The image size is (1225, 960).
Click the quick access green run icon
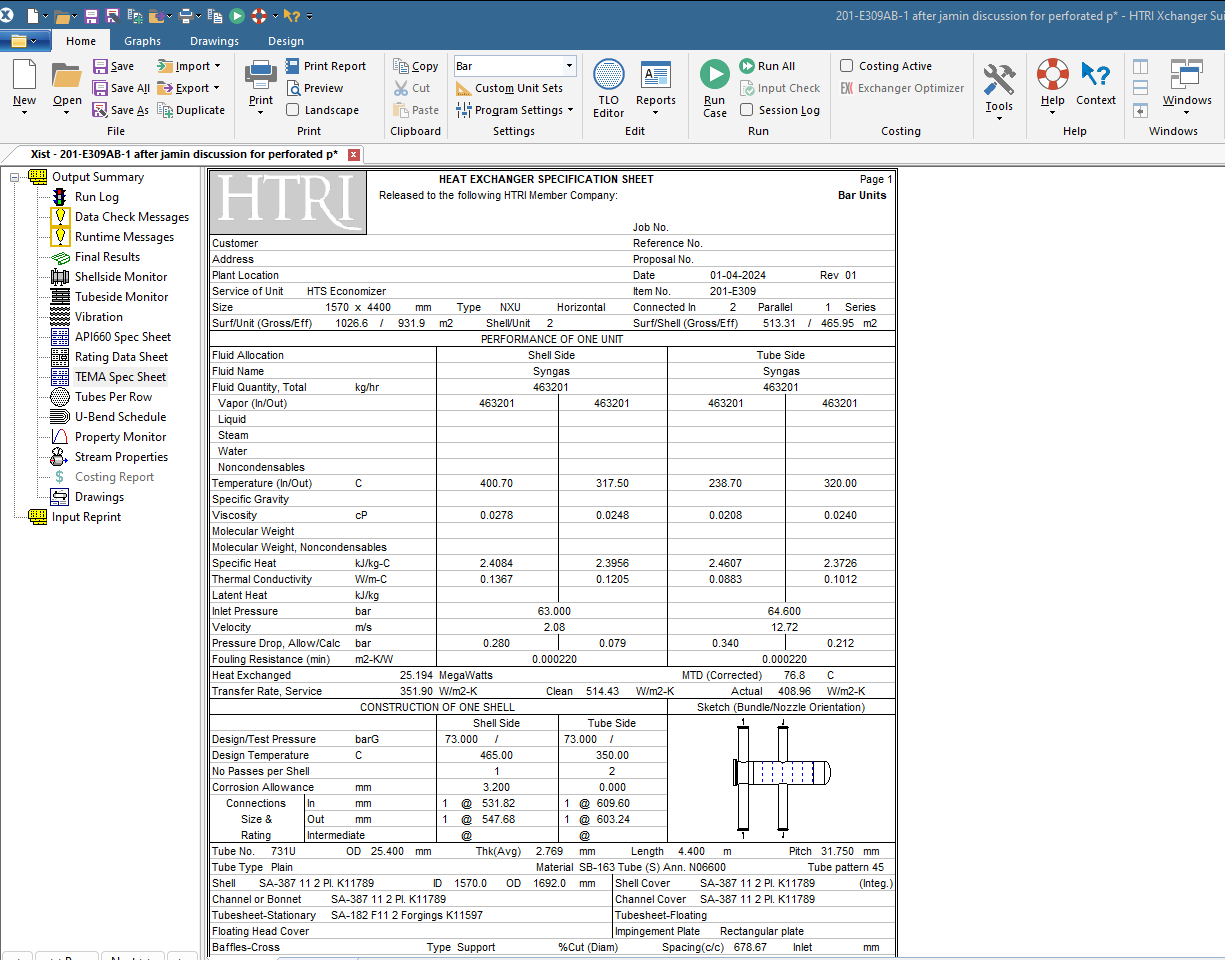pos(237,16)
